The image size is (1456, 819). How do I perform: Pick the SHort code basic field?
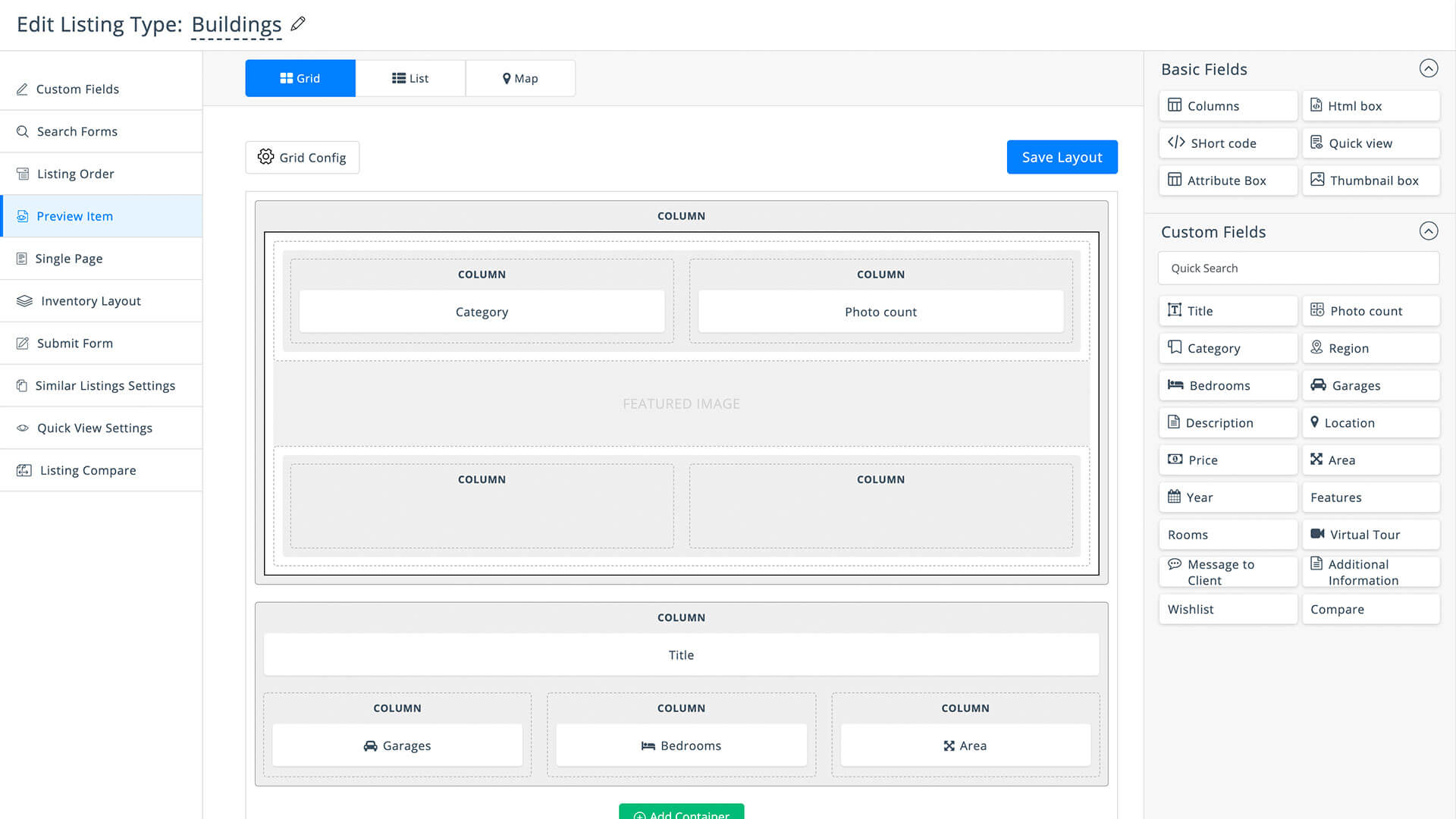coord(1228,143)
